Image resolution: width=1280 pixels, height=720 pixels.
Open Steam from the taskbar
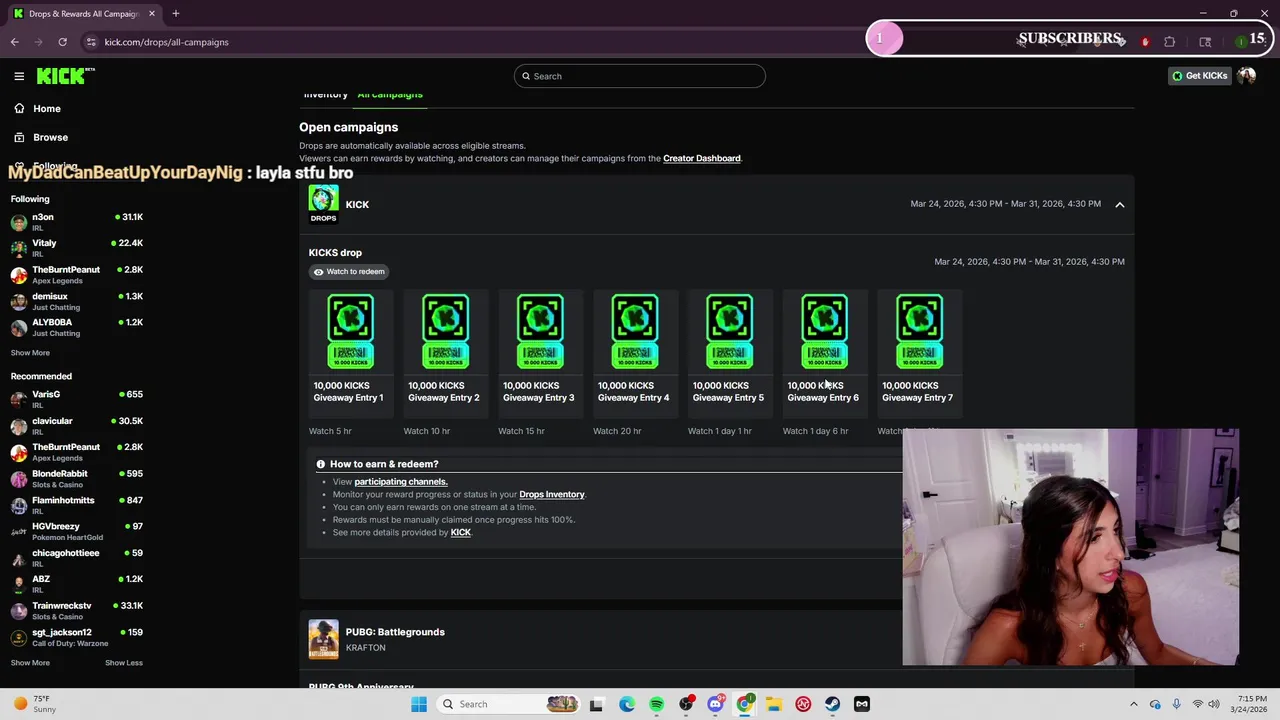click(832, 704)
